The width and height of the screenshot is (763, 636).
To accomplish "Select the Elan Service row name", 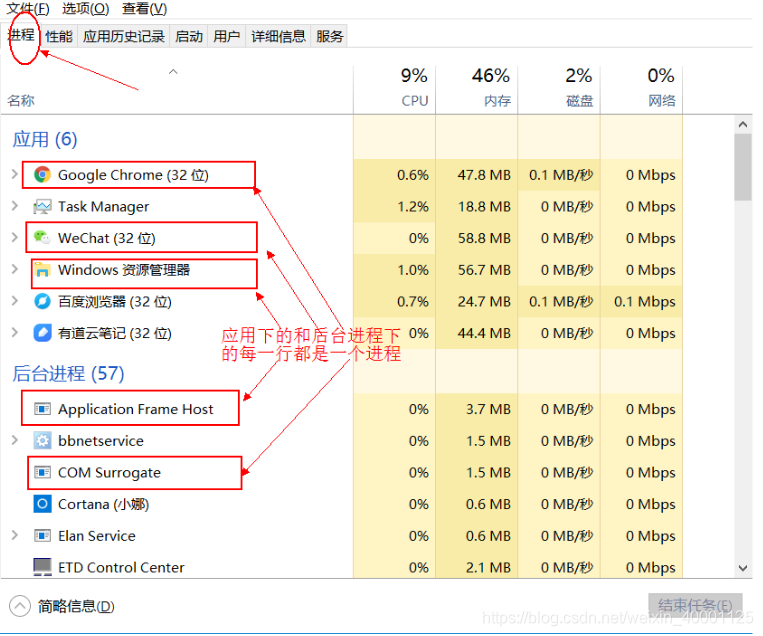I will 97,536.
